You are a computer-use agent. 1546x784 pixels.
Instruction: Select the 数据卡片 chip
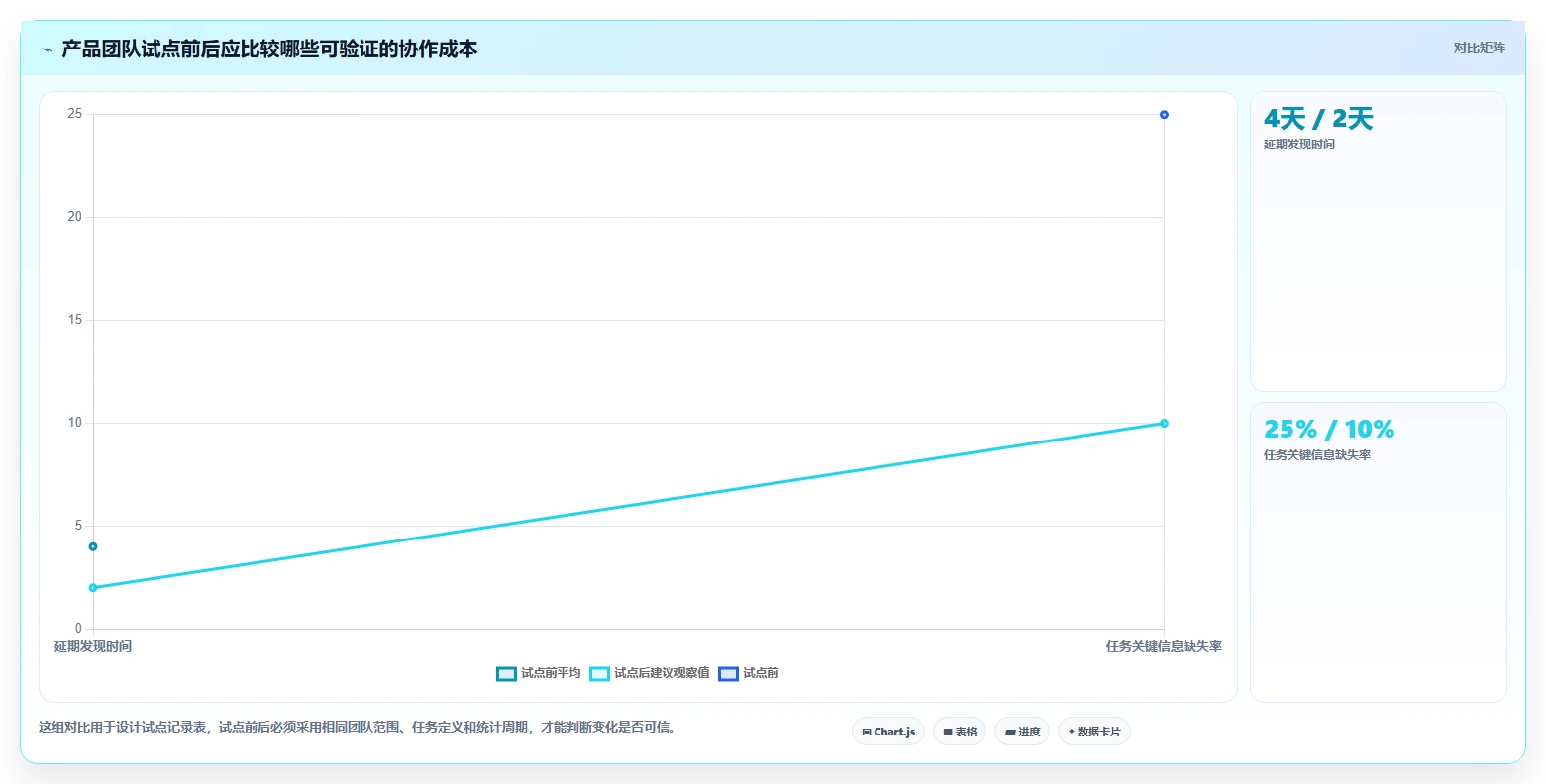click(1093, 732)
